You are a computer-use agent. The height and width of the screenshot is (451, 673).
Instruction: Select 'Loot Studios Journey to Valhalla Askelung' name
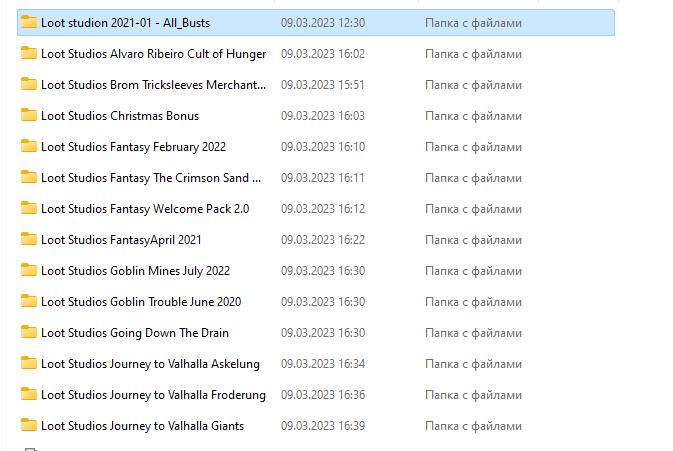point(151,364)
